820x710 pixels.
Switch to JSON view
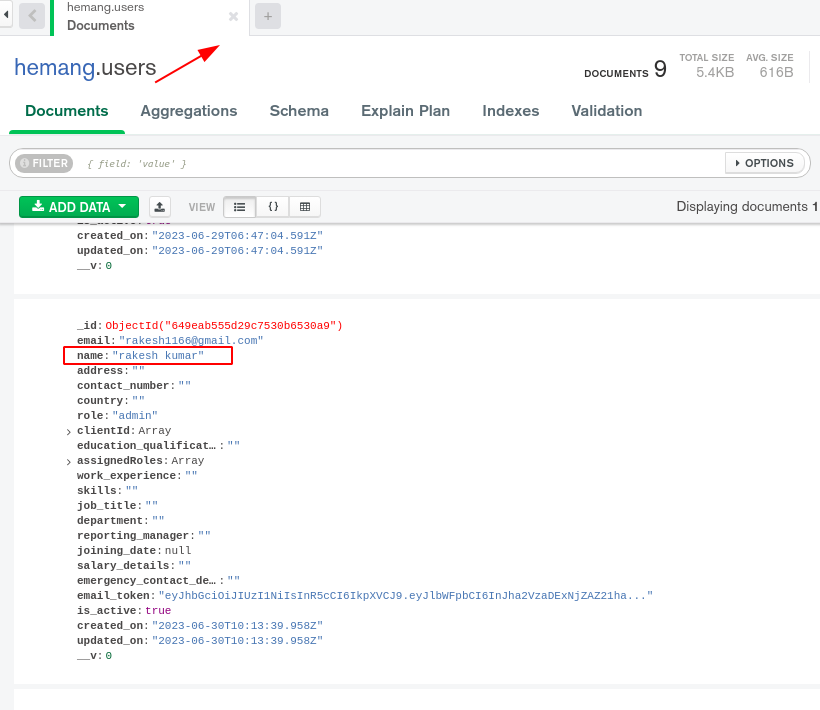272,207
